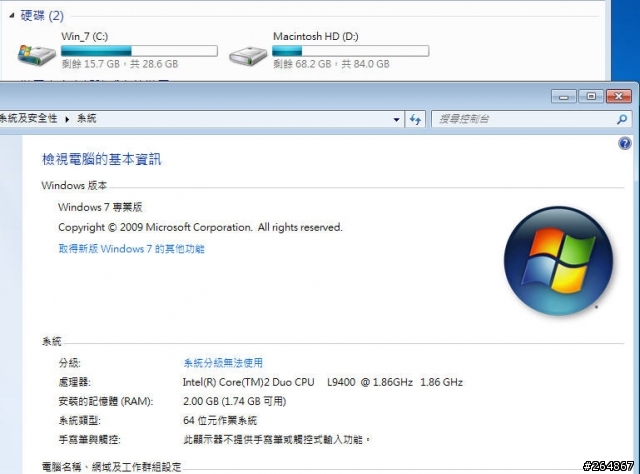This screenshot has height=474, width=640.
Task: Click the 系統類型 label
Action: click(x=79, y=420)
